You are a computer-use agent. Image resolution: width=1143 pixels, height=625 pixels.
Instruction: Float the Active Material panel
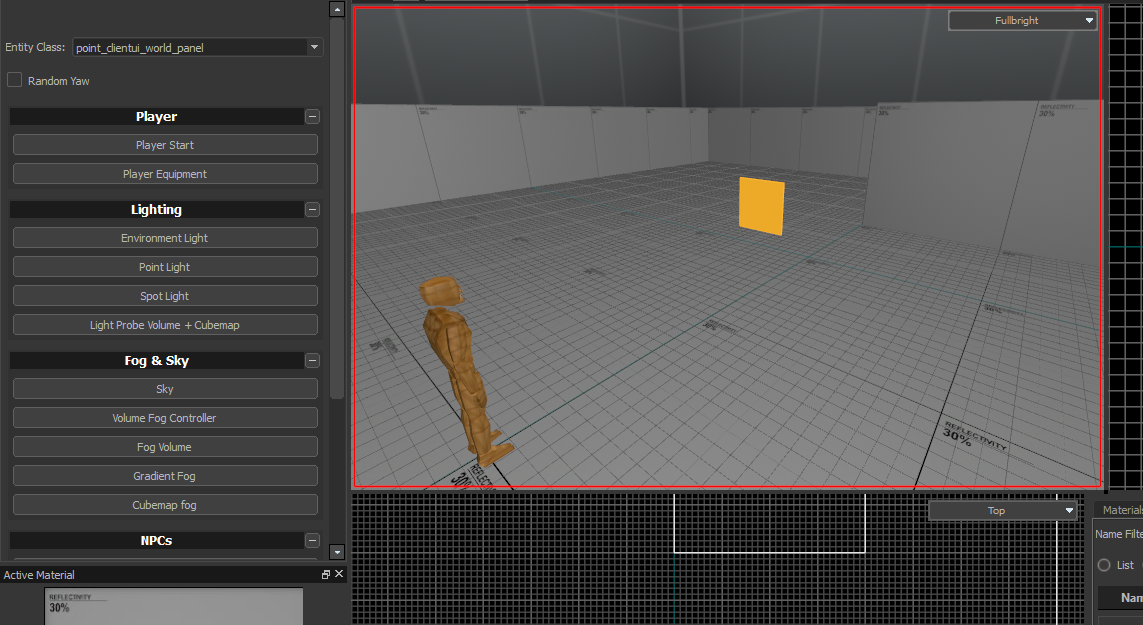(x=326, y=575)
